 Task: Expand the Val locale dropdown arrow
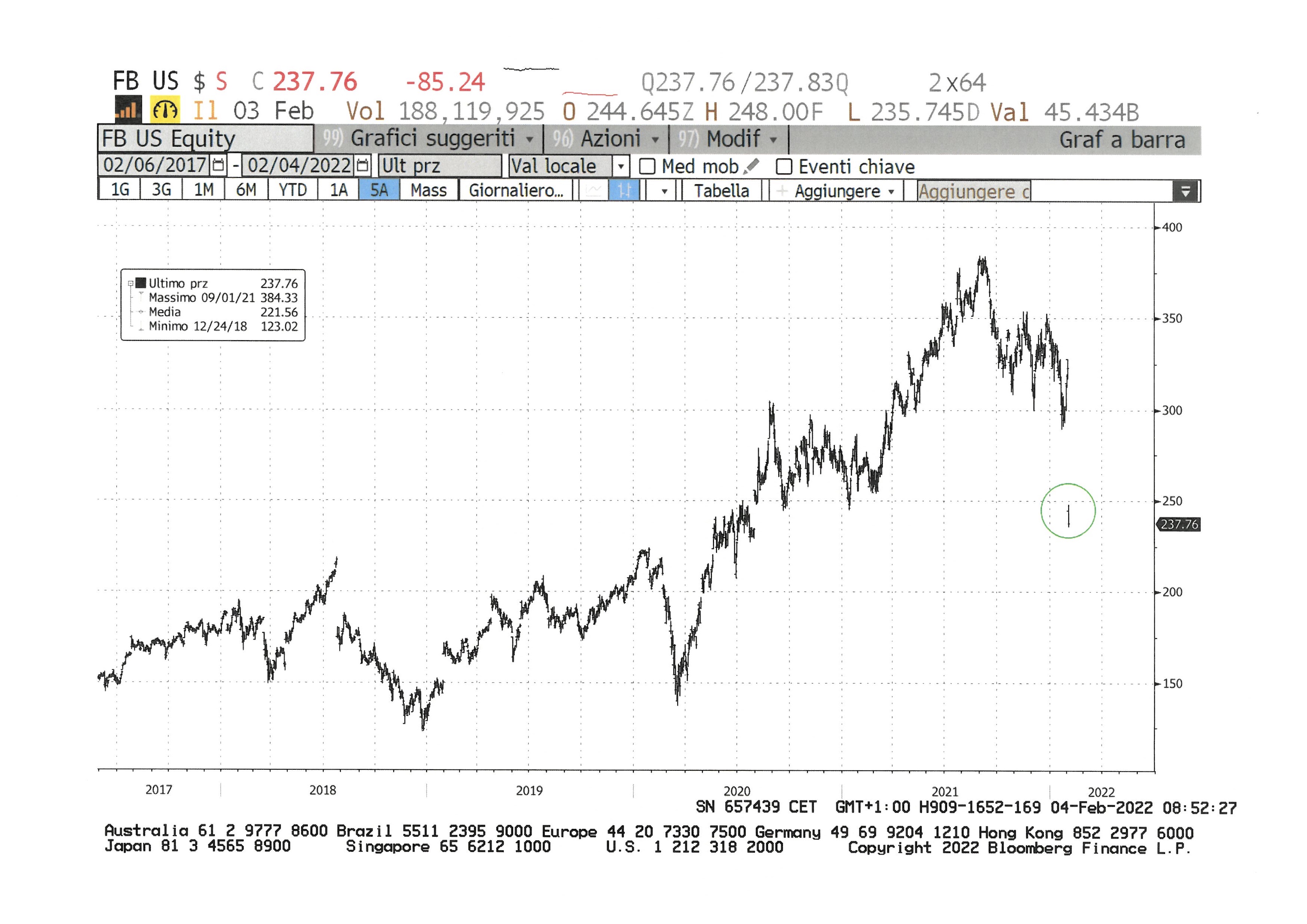point(621,167)
